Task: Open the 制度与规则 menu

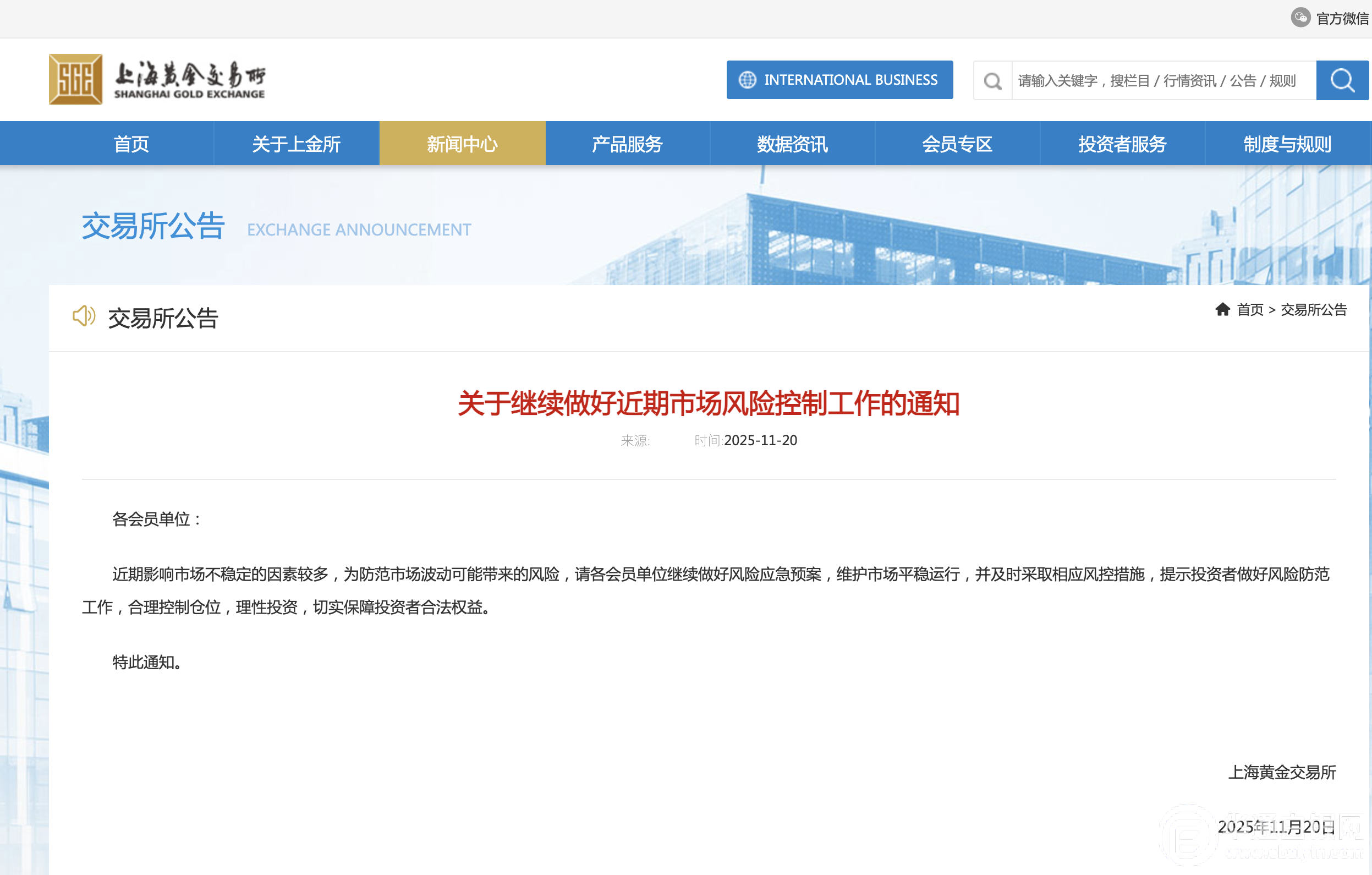Action: 1287,144
